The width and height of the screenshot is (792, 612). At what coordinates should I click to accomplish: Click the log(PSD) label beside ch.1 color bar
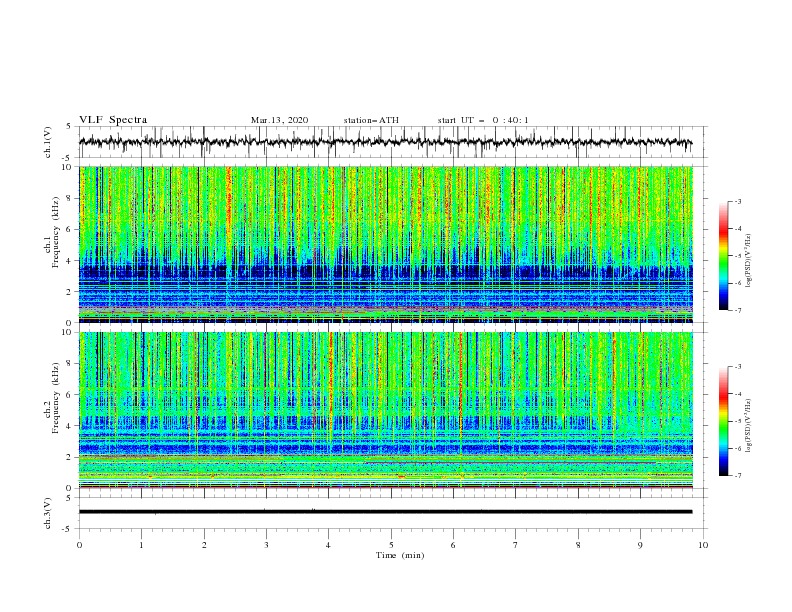click(x=748, y=261)
